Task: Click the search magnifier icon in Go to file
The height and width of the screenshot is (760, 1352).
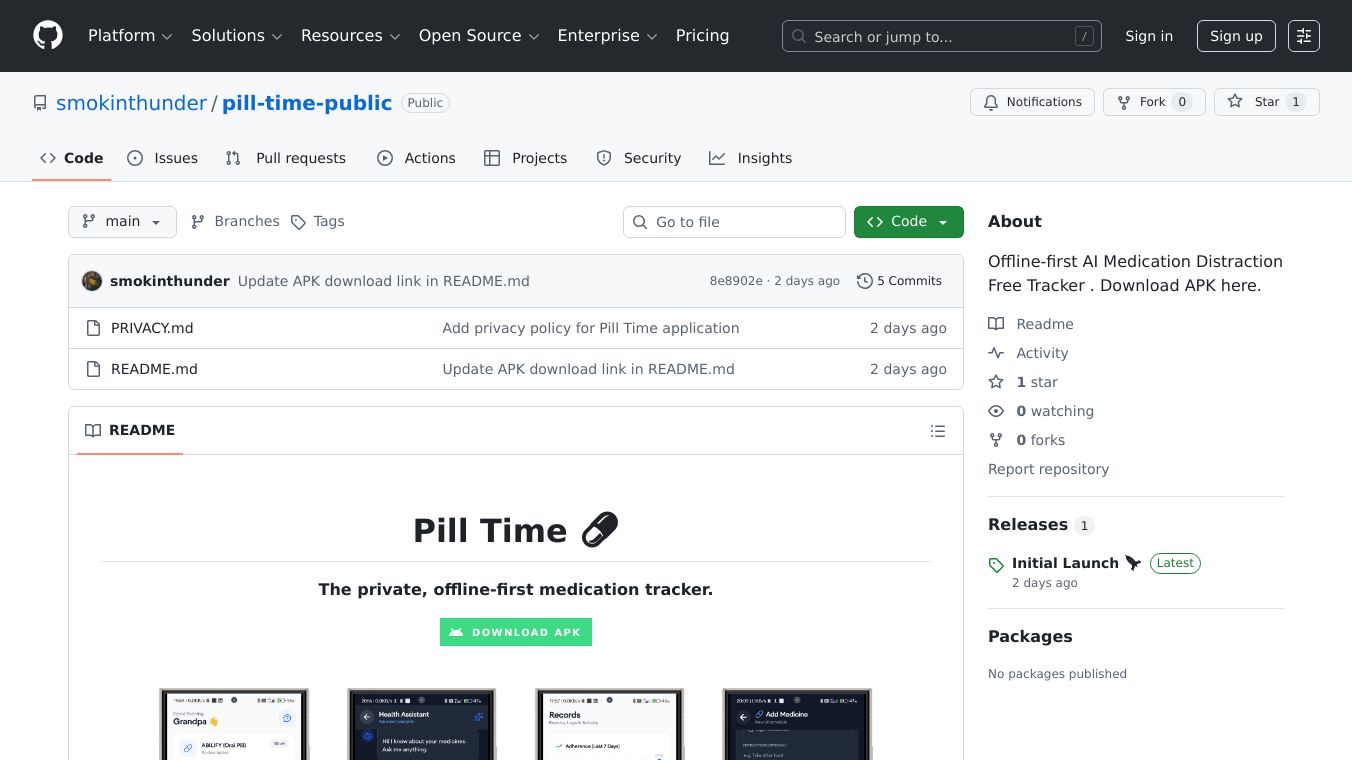Action: (640, 222)
